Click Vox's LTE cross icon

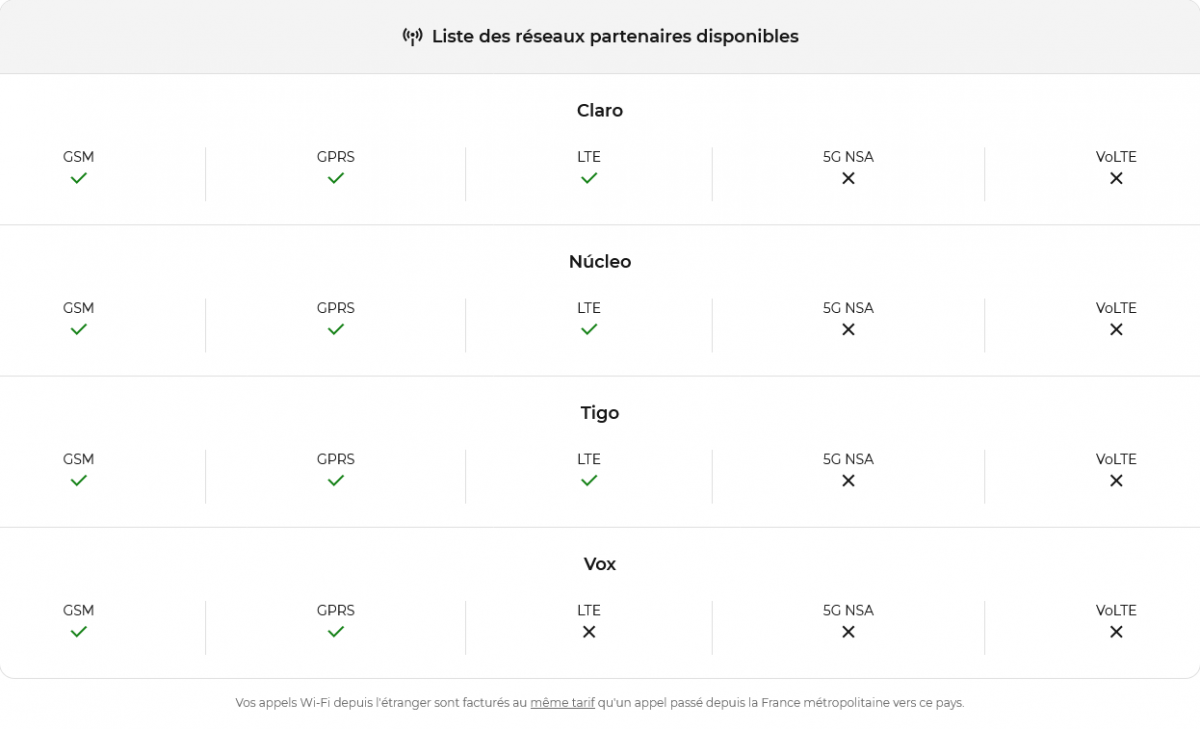(x=589, y=632)
